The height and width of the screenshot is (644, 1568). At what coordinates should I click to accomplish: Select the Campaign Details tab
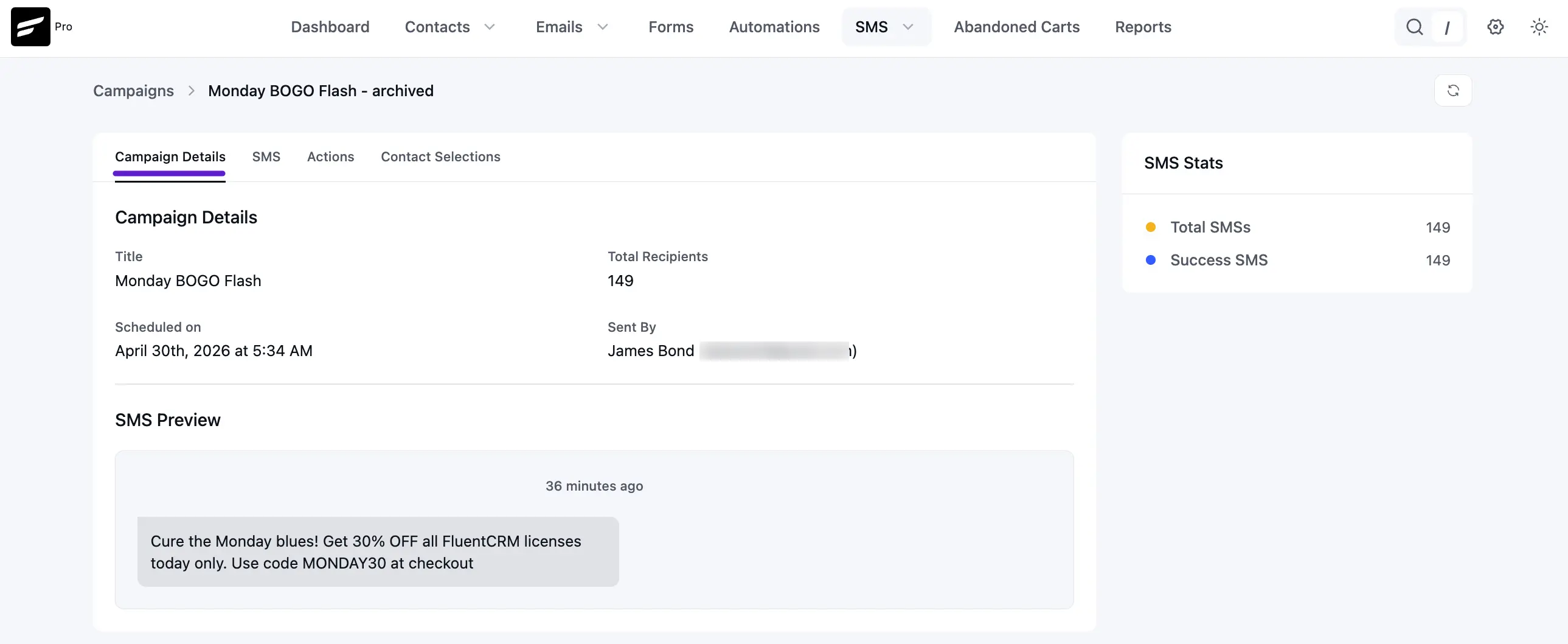tap(170, 156)
